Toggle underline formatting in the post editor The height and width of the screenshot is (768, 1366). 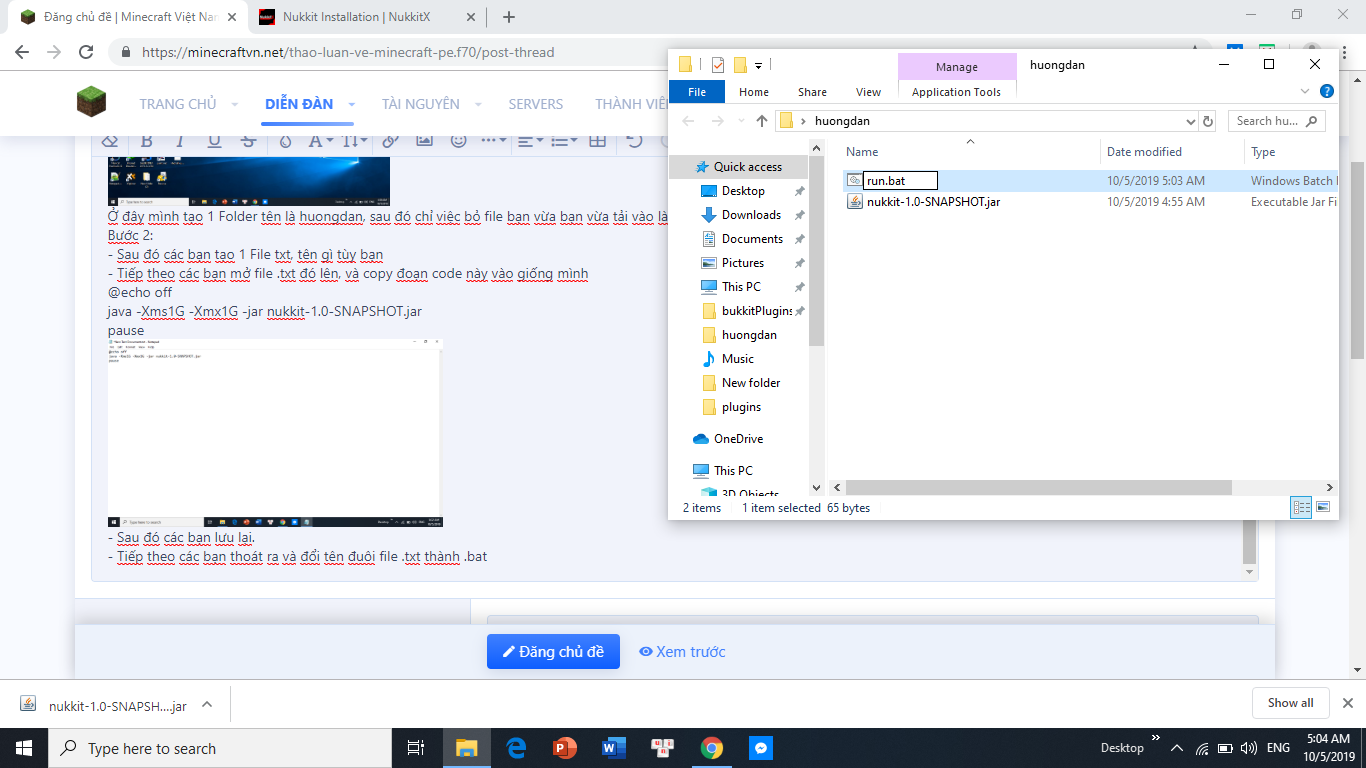pyautogui.click(x=214, y=141)
